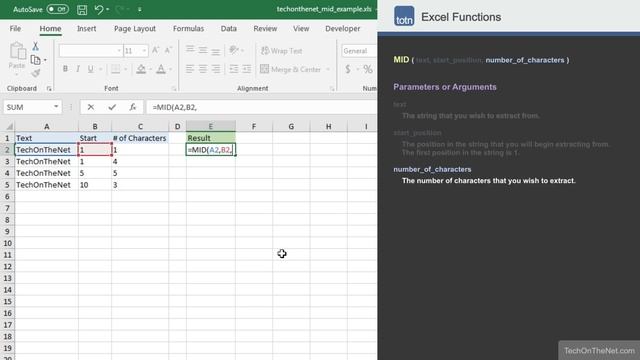
Task: Open the font name dropdown arrow
Action: (x=119, y=51)
